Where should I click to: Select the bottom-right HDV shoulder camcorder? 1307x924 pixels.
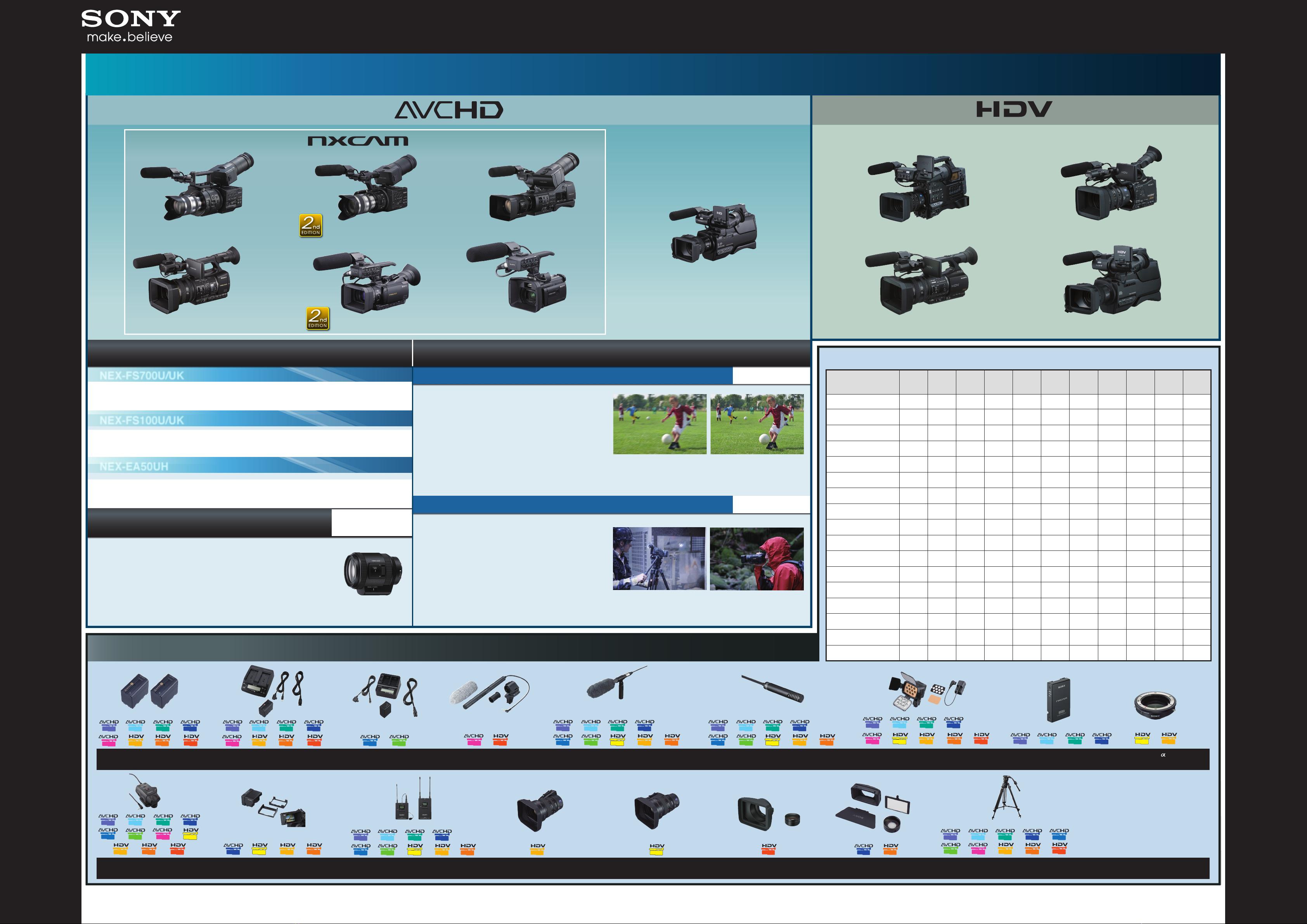[x=1112, y=280]
